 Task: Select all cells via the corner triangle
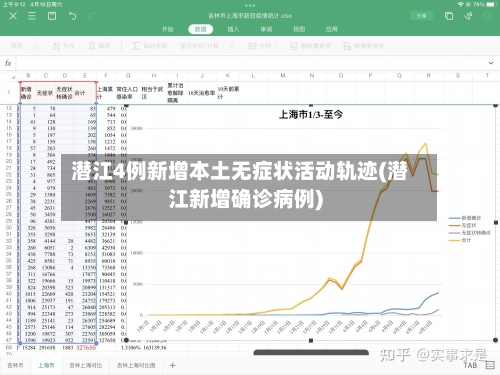click(13, 77)
